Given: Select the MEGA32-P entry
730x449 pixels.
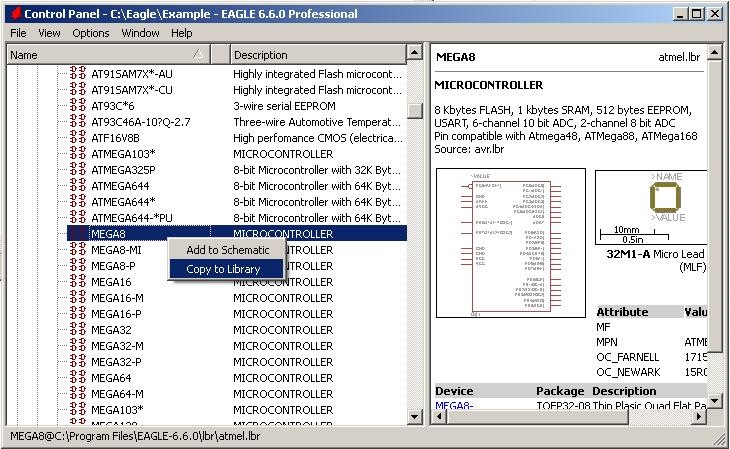Looking at the screenshot, I should (116, 361).
